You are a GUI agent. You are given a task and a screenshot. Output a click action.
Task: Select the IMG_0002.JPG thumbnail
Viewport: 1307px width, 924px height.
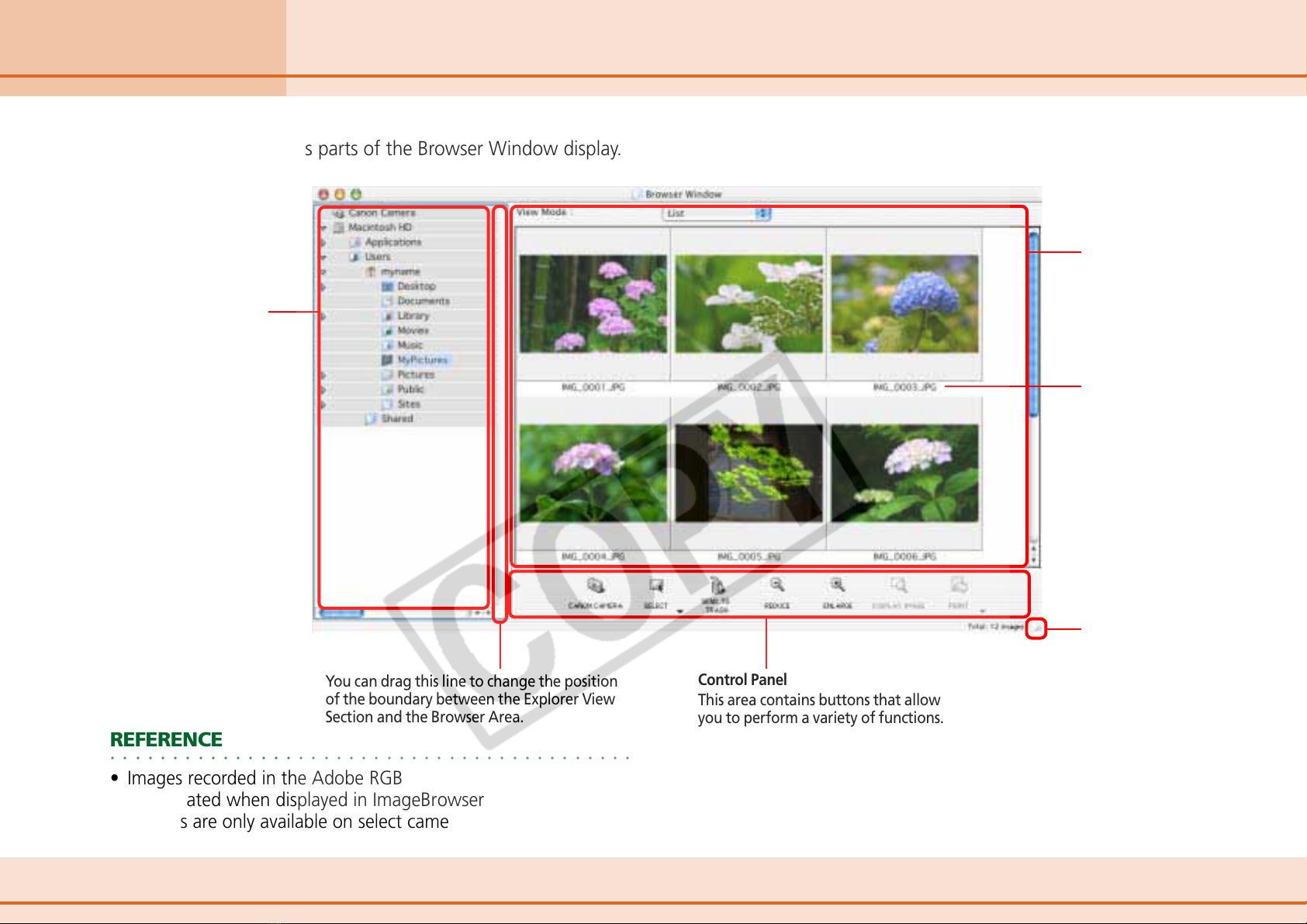coord(749,304)
